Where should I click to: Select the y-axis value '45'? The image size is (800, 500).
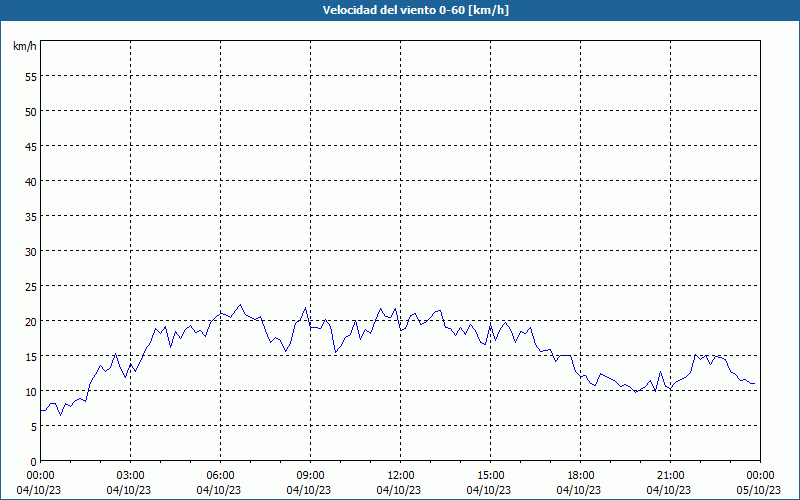pyautogui.click(x=31, y=146)
